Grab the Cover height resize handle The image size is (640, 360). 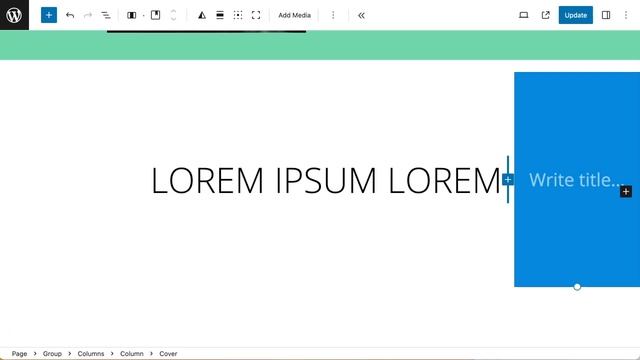pyautogui.click(x=577, y=287)
